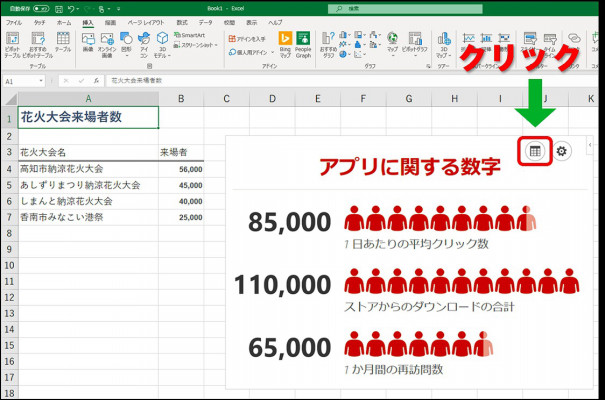Click the 画像 (Pictures) icon
This screenshot has width=605, height=400.
(x=88, y=41)
